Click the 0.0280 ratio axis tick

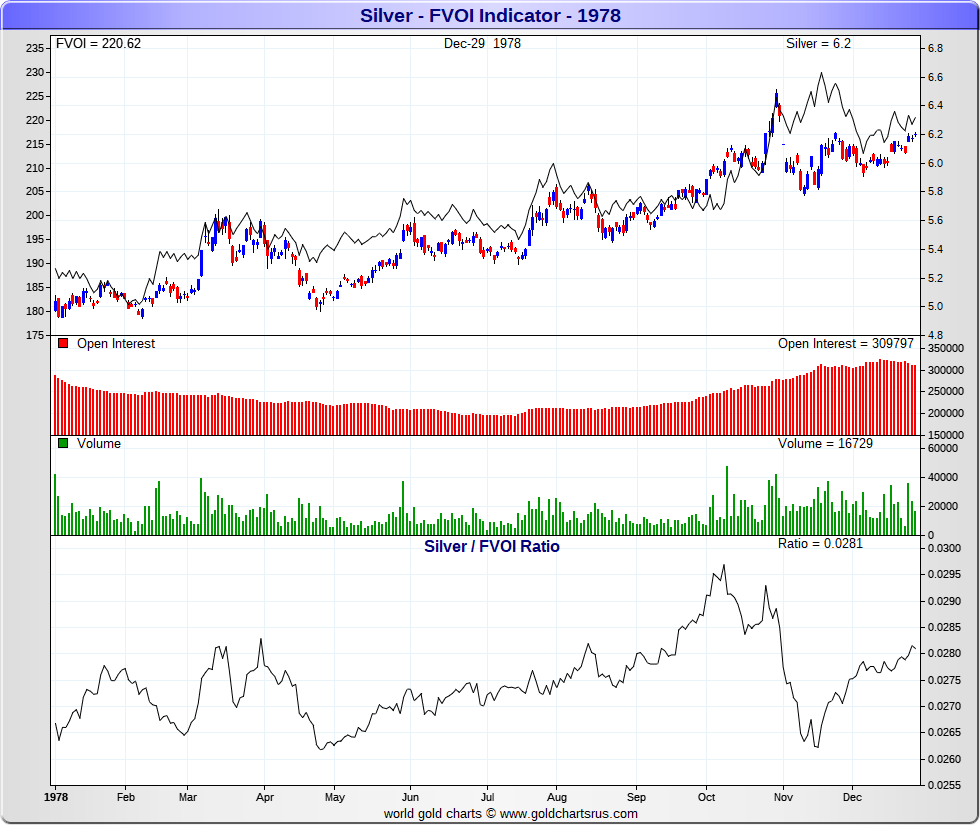tap(944, 654)
